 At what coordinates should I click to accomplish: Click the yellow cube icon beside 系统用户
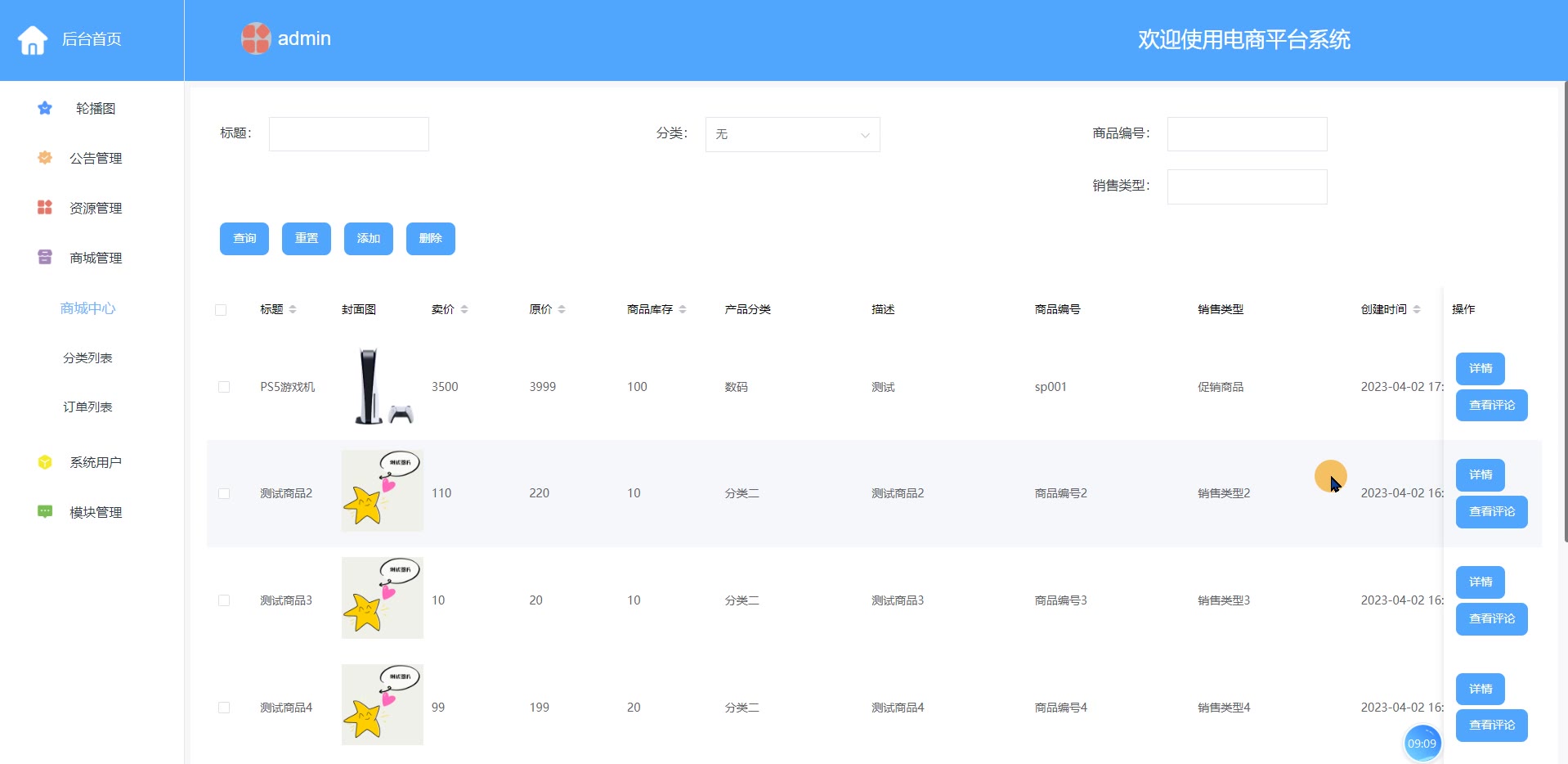[x=45, y=462]
